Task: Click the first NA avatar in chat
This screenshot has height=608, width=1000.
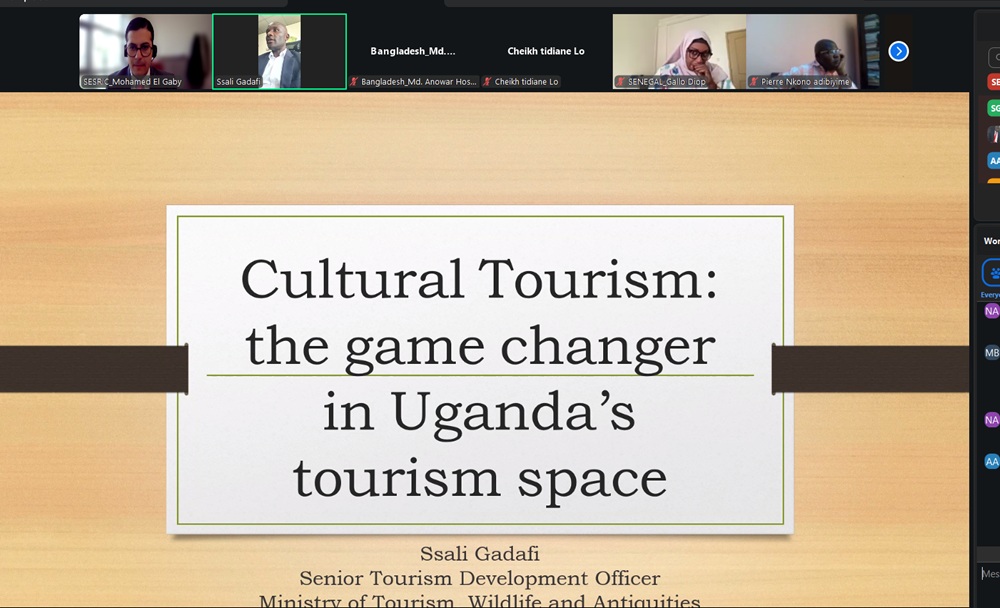Action: coord(991,312)
